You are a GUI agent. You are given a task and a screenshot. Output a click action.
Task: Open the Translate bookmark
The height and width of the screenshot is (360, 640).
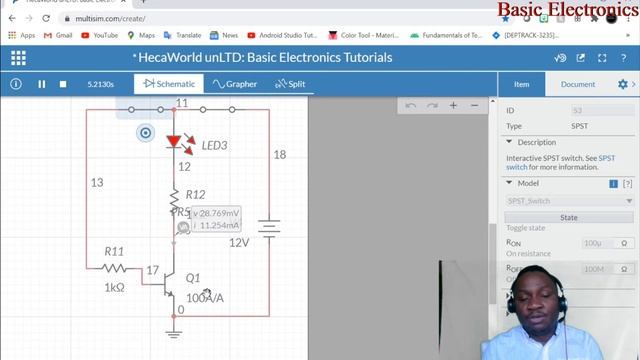[x=182, y=36]
